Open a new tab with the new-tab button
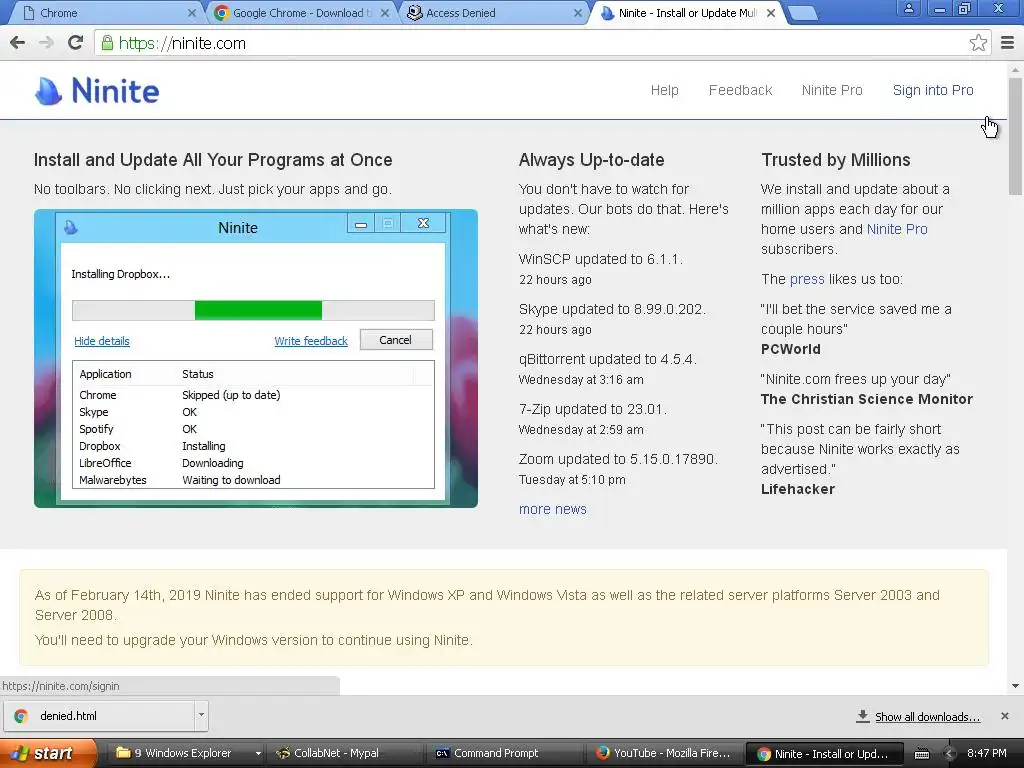This screenshot has height=768, width=1024. click(x=803, y=13)
